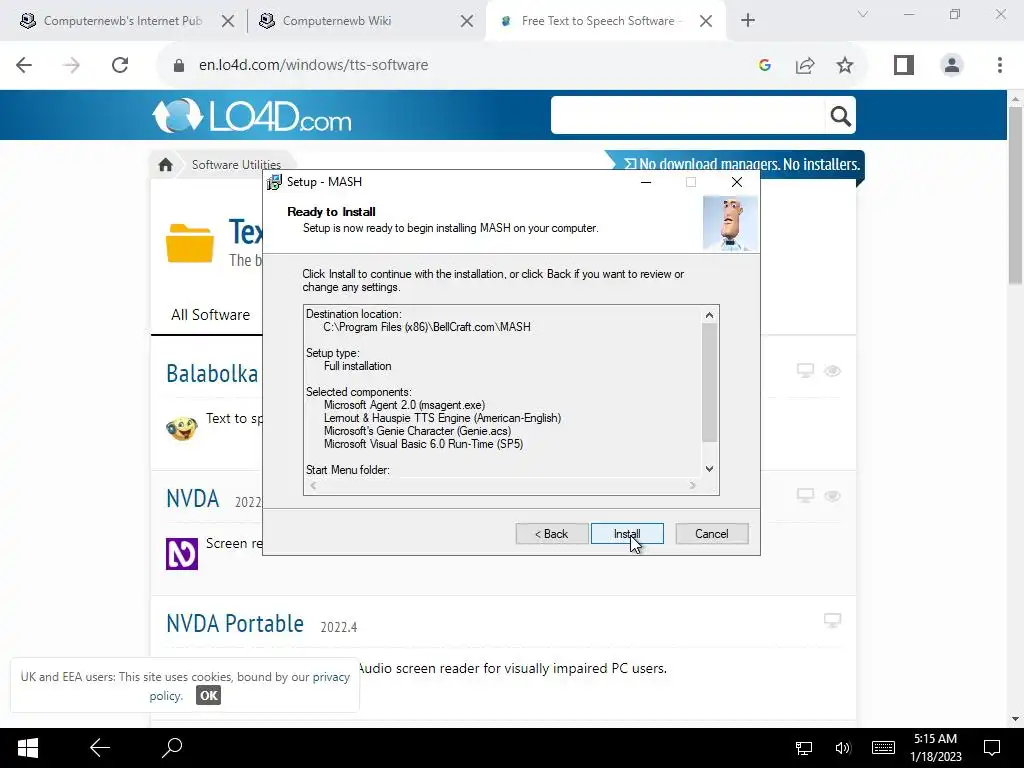The height and width of the screenshot is (768, 1024).
Task: Click the taskbar back arrow
Action: pyautogui.click(x=100, y=748)
